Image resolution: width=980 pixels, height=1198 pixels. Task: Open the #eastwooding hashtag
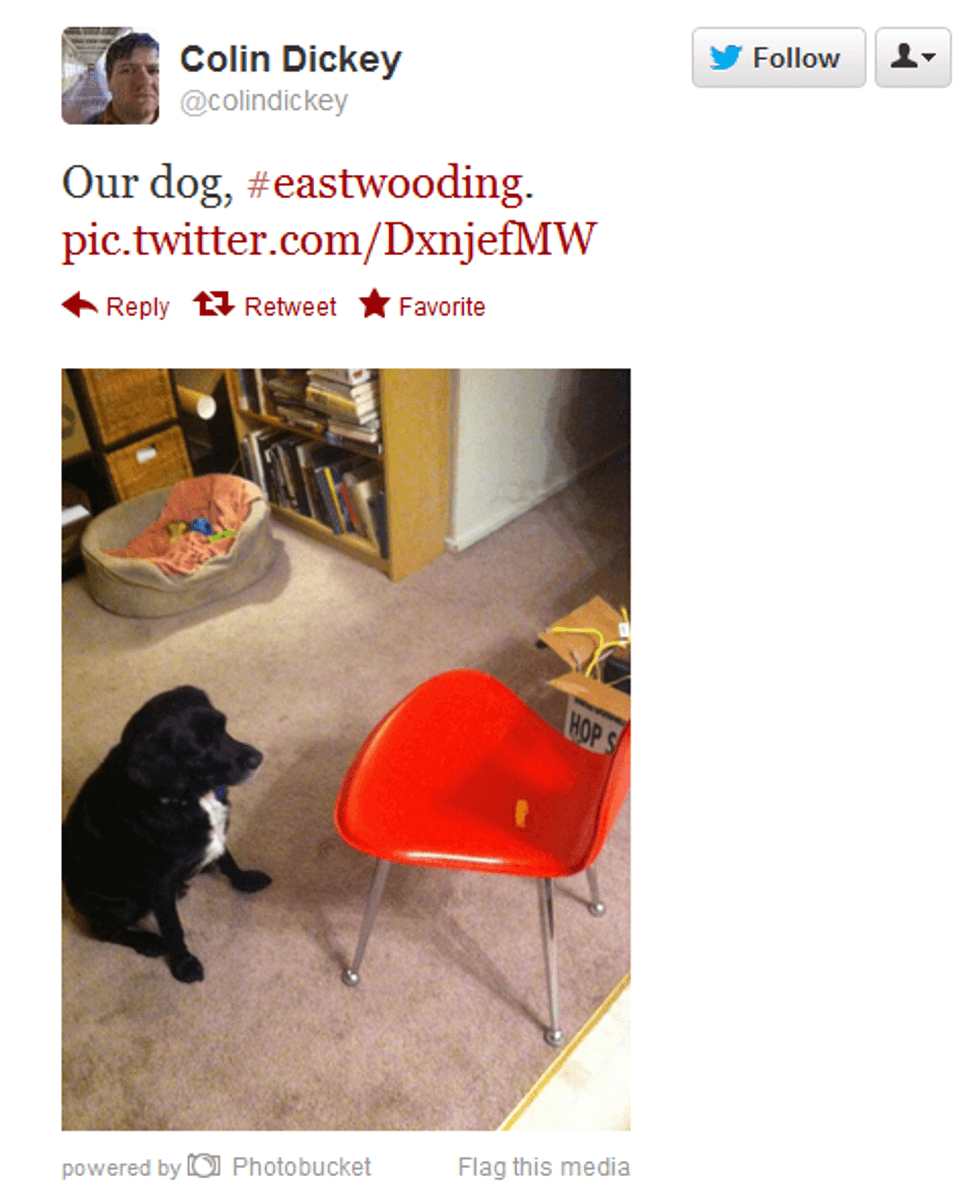390,184
